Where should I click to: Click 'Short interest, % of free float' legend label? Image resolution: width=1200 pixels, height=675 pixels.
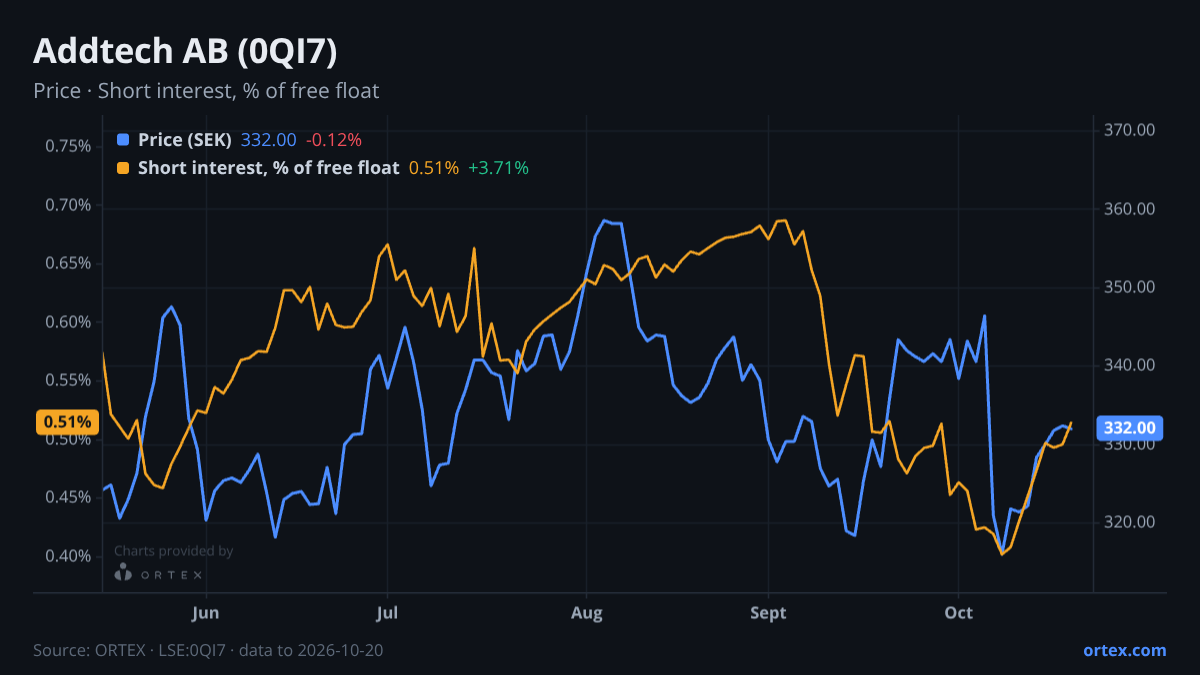pos(268,168)
